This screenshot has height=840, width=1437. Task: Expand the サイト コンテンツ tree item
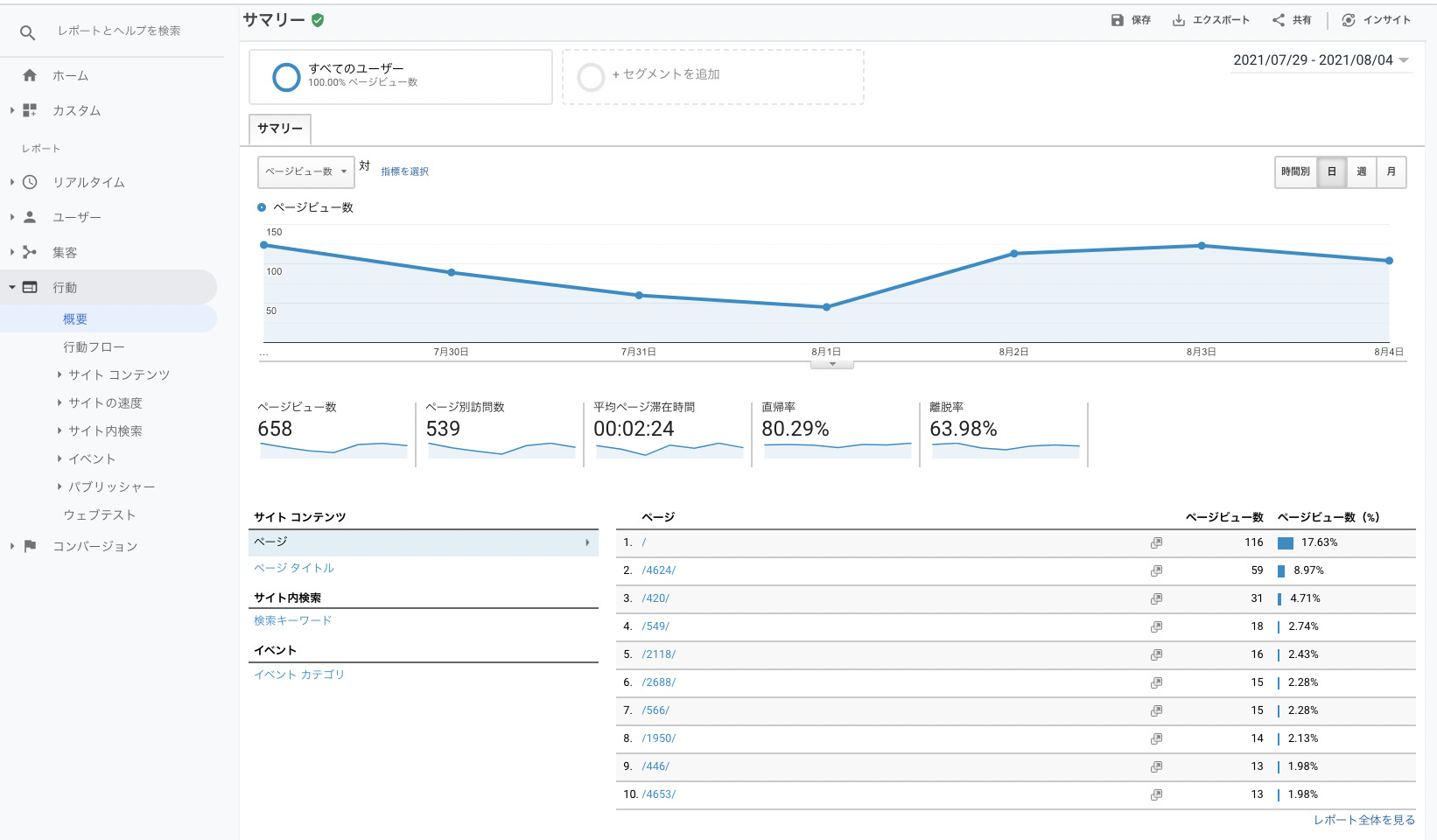coord(60,374)
